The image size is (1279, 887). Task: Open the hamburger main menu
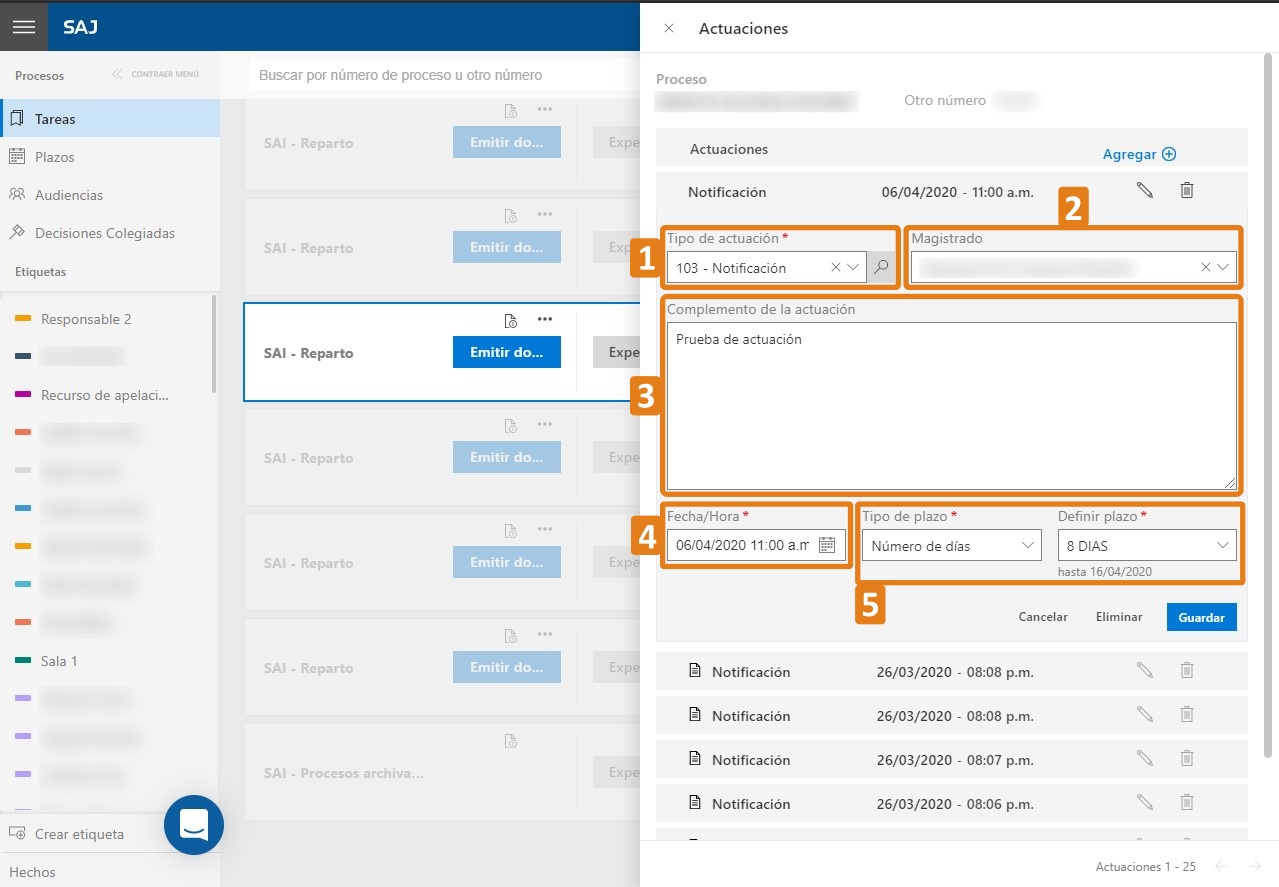[x=24, y=27]
